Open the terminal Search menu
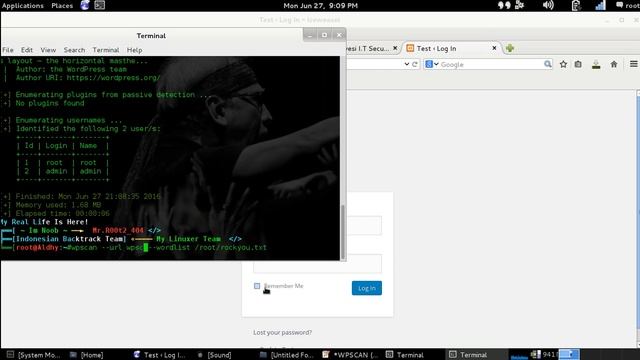Screen dimensions: 640x360 point(74,50)
